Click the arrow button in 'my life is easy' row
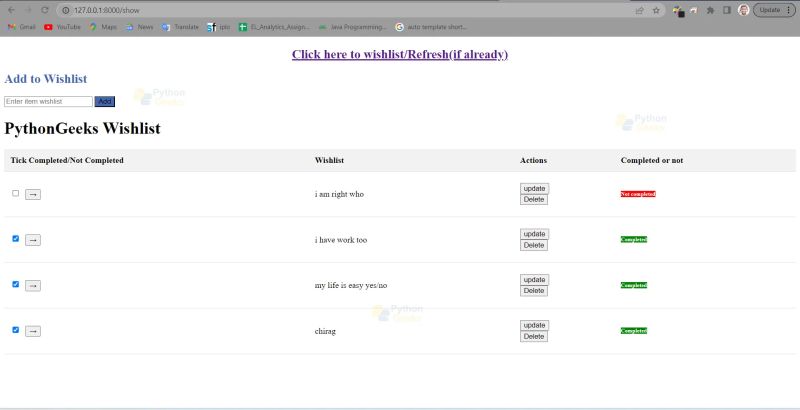800x410 pixels. click(33, 286)
